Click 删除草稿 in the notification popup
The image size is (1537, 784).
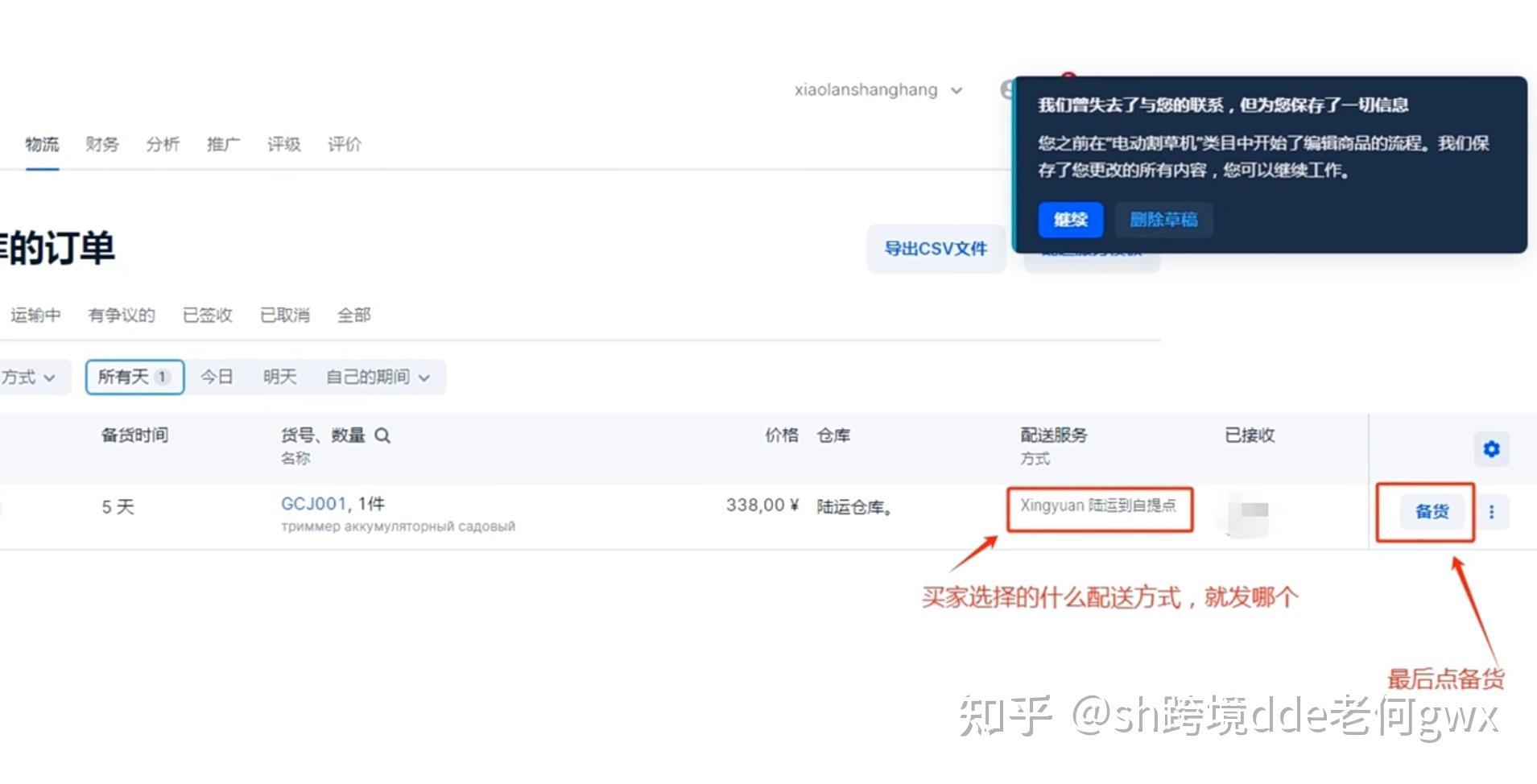[1163, 220]
